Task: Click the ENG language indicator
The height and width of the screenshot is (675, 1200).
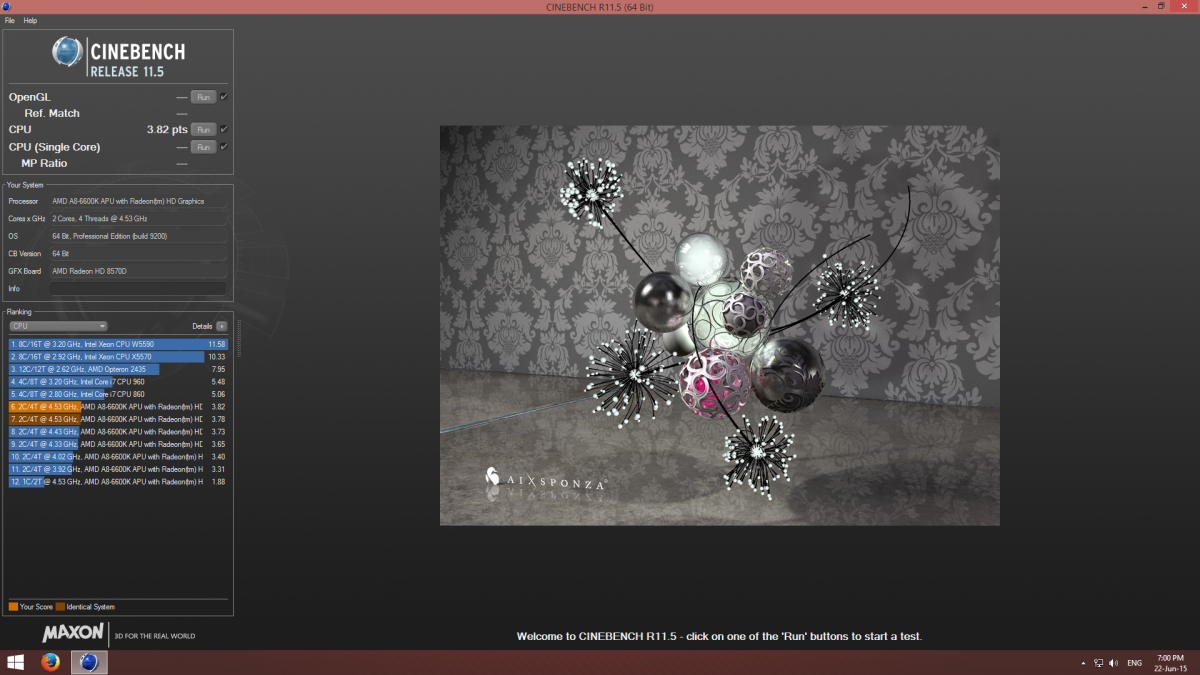Action: 1135,663
